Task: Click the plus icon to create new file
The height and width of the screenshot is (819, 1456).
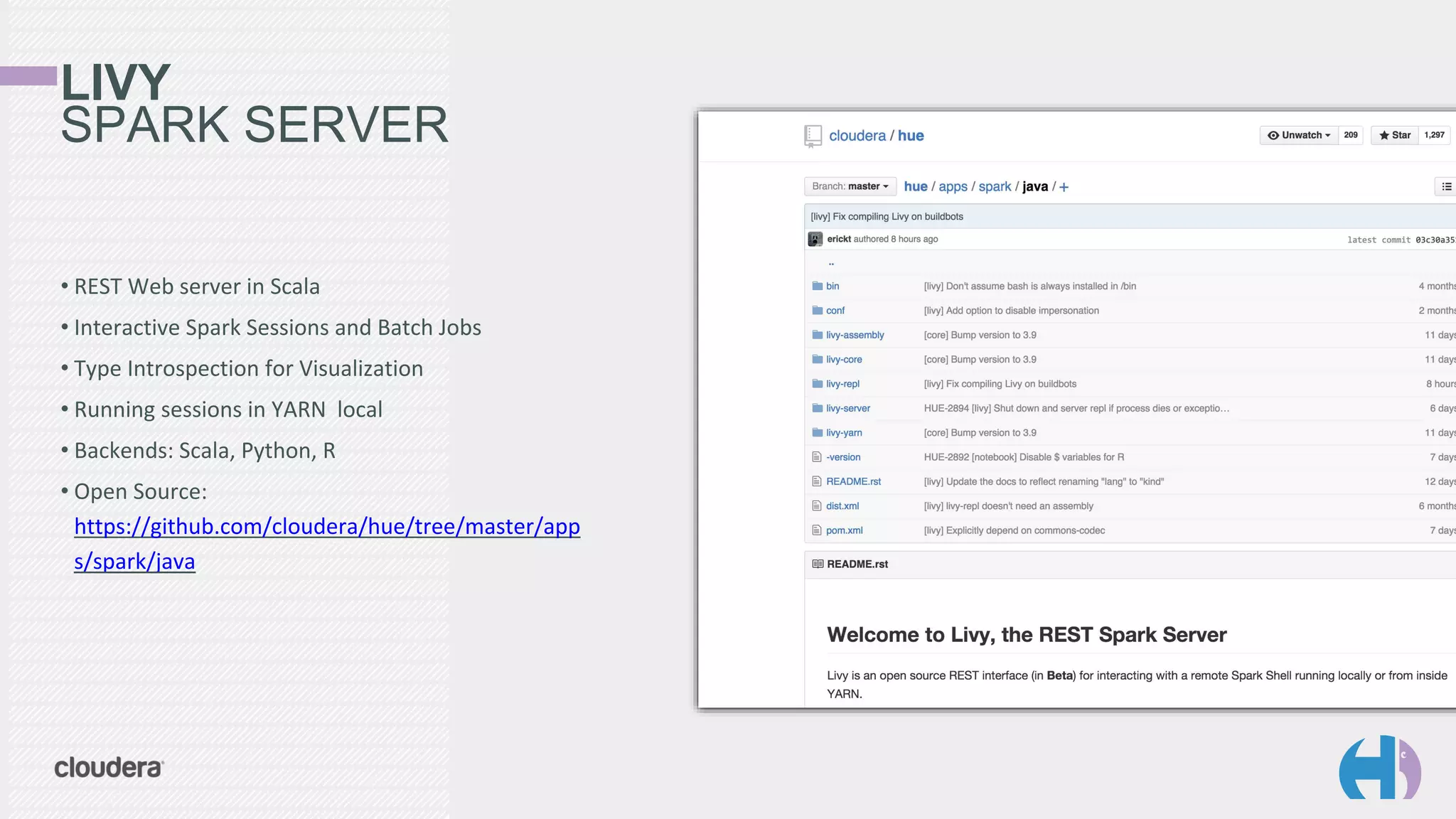Action: 1064,187
